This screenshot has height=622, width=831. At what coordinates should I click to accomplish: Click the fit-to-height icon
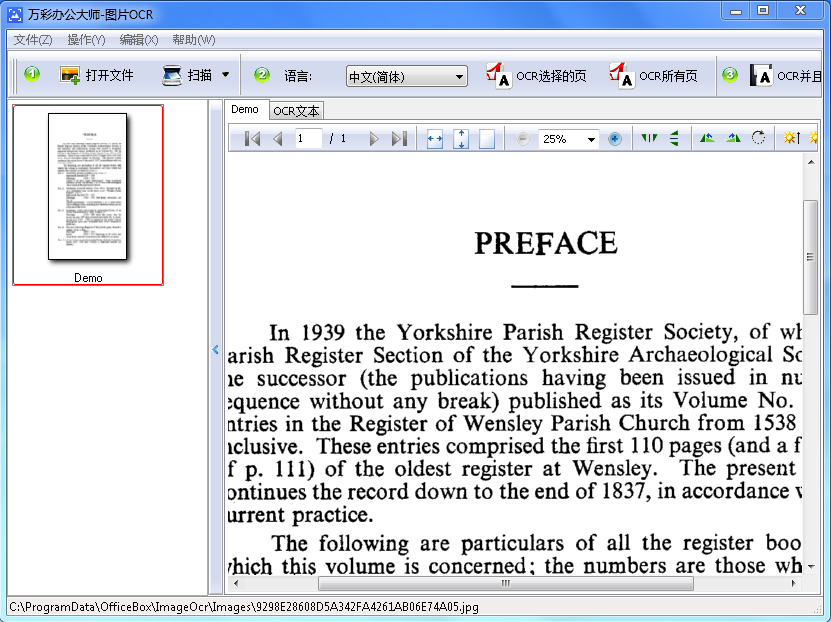point(461,139)
